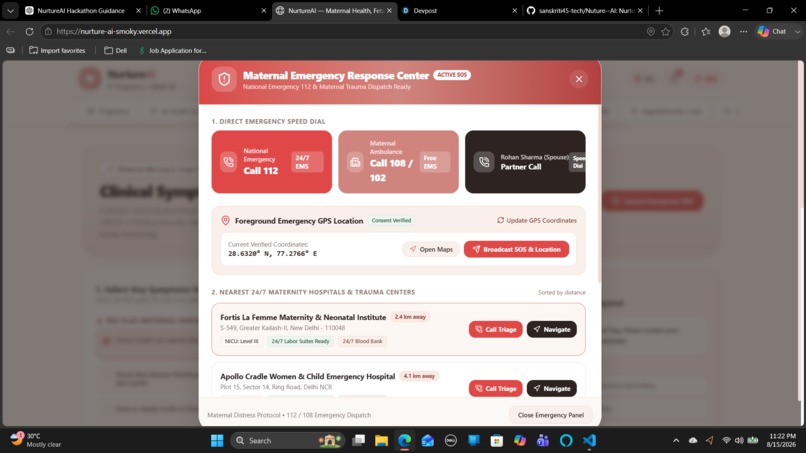Screen dimensions: 806x453
Task: Open File Explorer from taskbar
Action: pos(381,441)
